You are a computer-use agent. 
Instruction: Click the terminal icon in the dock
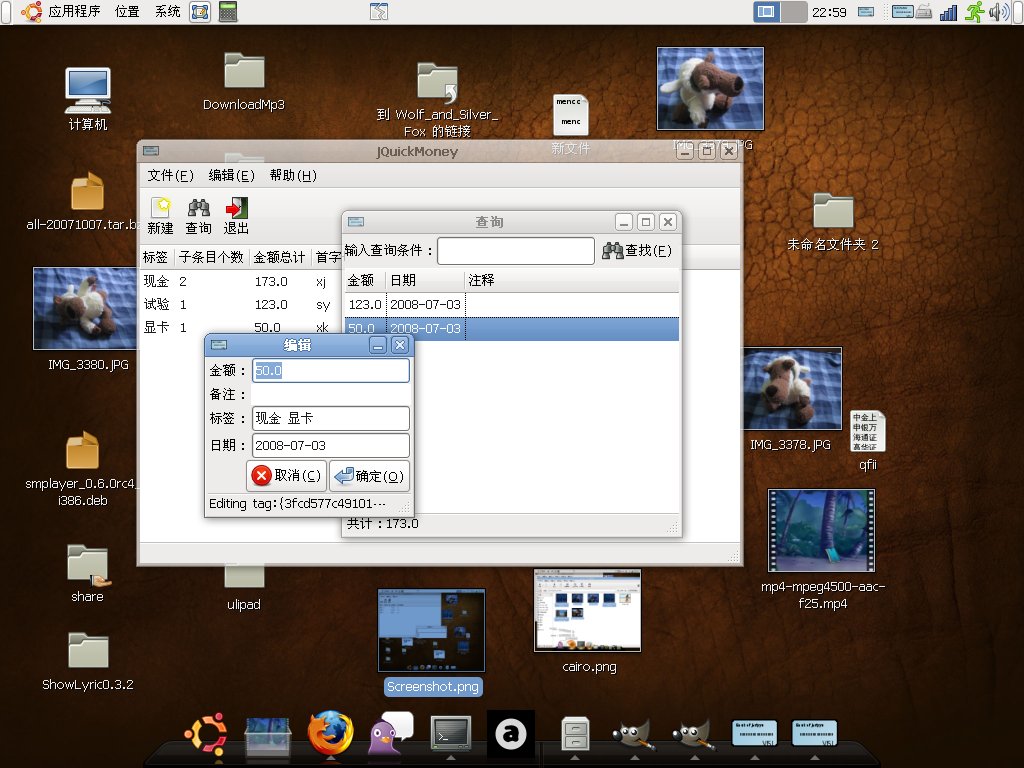[451, 733]
